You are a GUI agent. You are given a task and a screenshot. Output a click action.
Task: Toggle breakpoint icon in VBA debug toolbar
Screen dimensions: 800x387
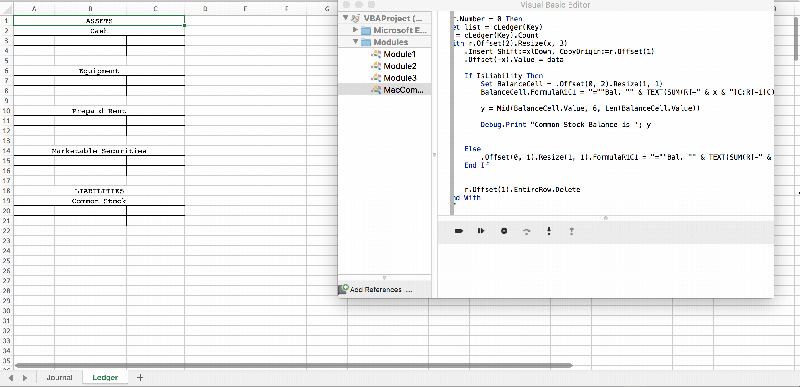pos(458,231)
